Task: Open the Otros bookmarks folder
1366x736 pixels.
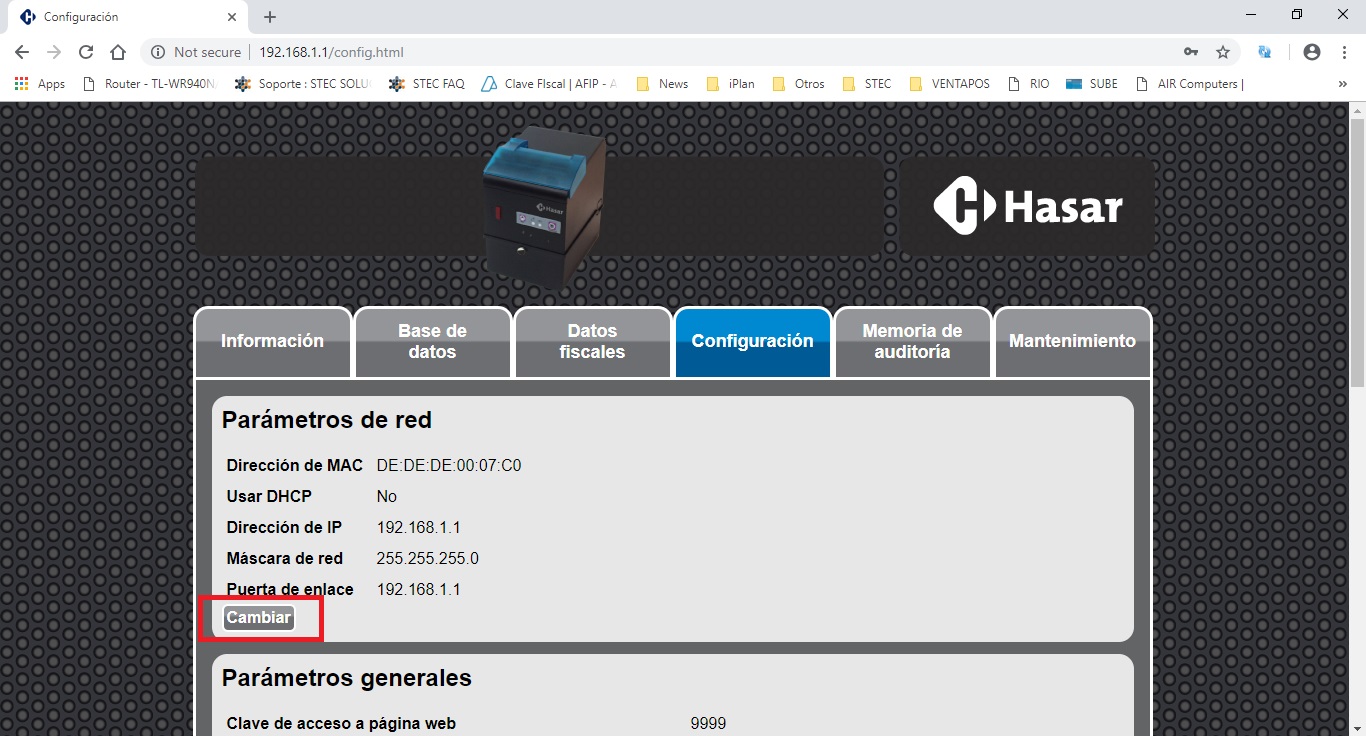Action: tap(798, 84)
